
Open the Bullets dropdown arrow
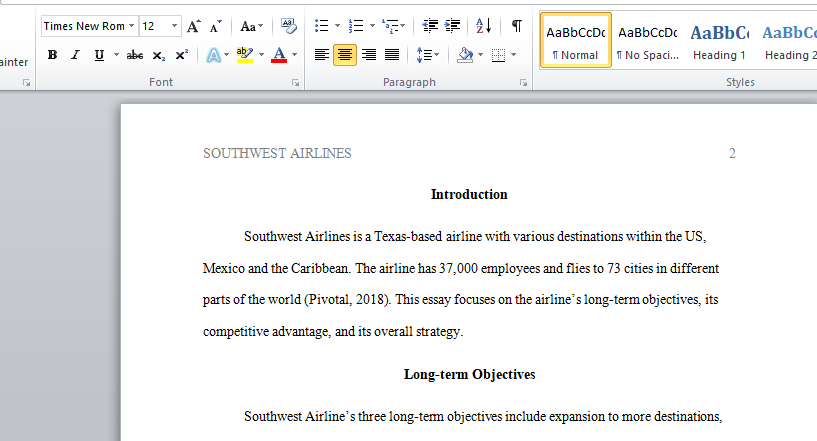tap(337, 26)
